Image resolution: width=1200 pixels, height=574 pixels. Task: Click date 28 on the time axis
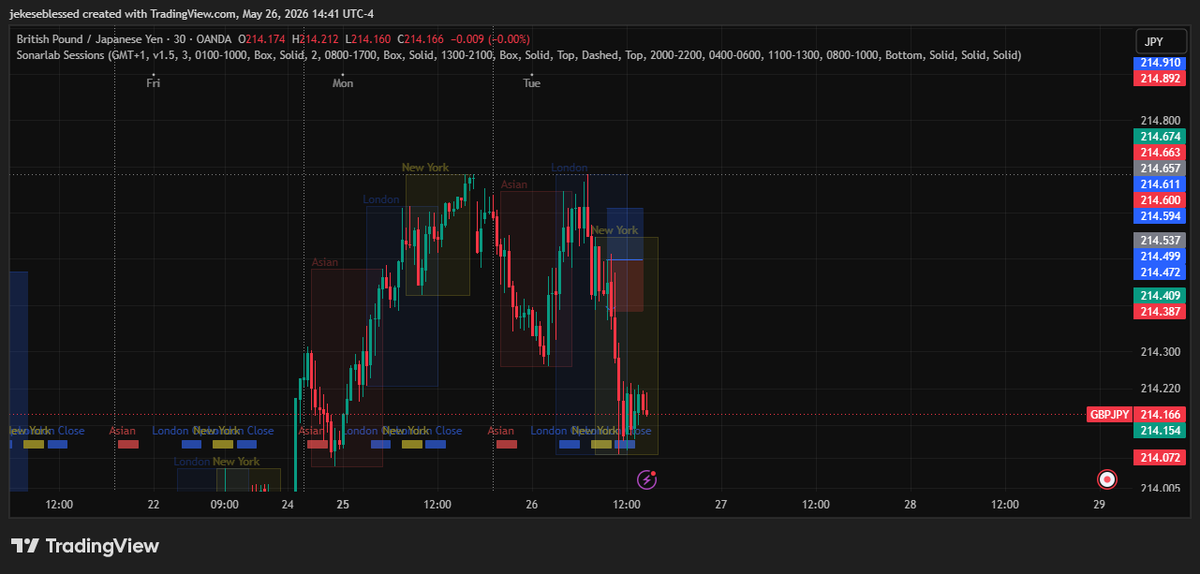pyautogui.click(x=910, y=505)
